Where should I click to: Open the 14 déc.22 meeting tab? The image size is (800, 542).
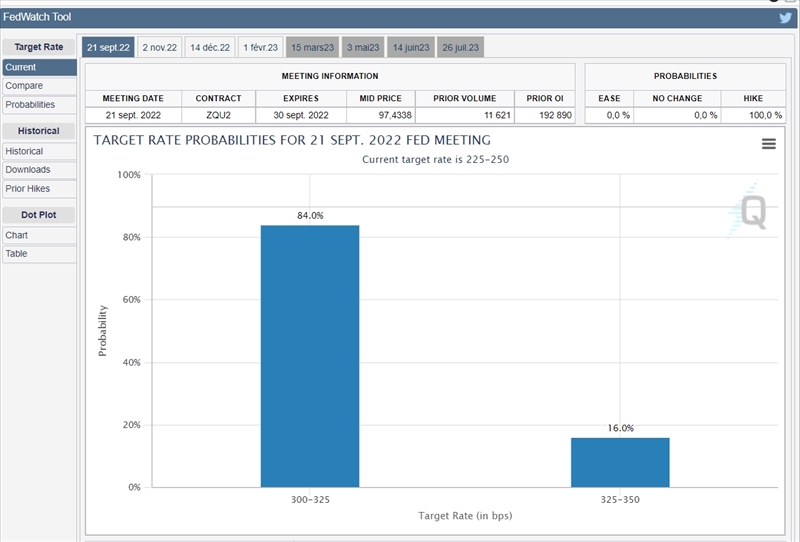[x=210, y=47]
